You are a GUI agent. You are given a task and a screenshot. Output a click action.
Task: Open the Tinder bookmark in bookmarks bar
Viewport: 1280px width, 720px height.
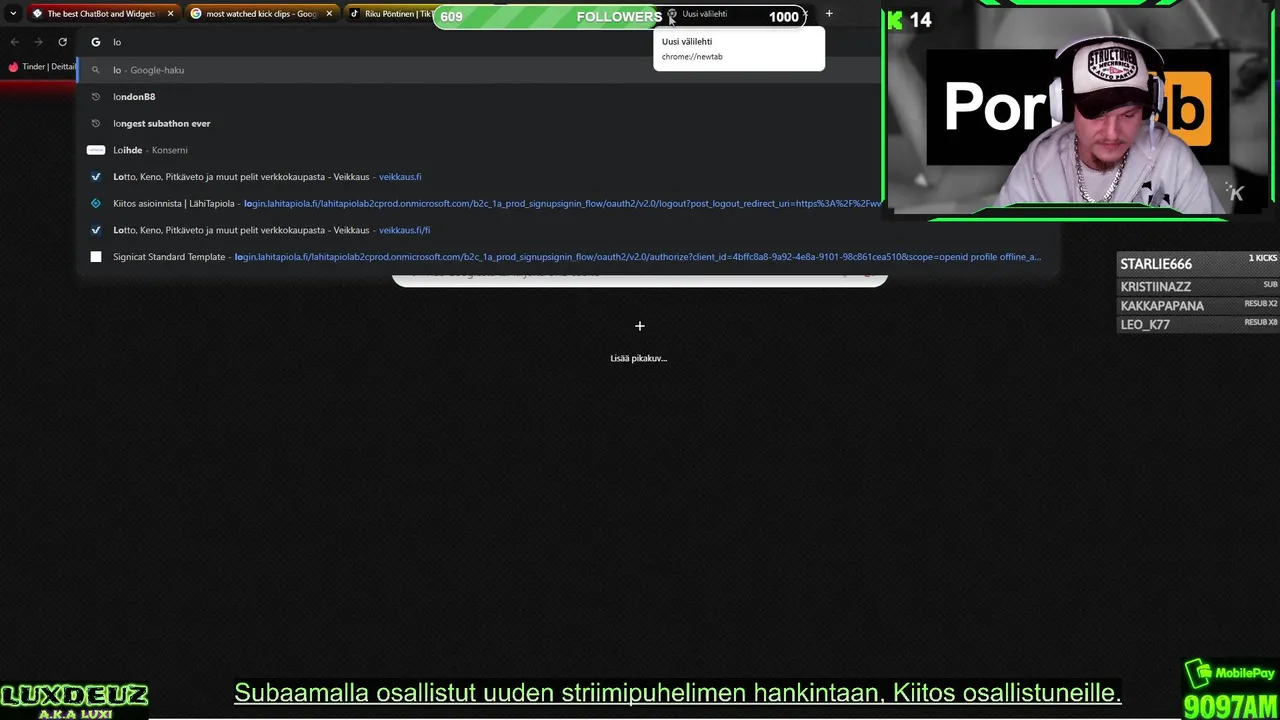pos(42,67)
